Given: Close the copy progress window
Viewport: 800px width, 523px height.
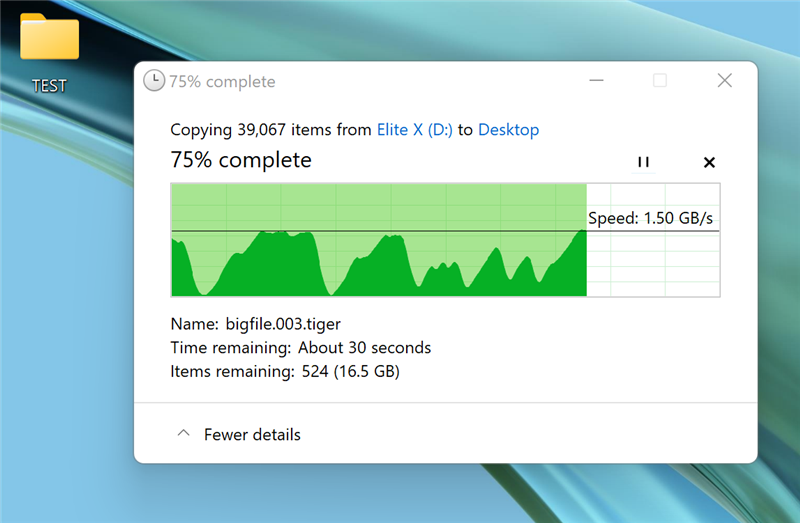Looking at the screenshot, I should point(724,81).
